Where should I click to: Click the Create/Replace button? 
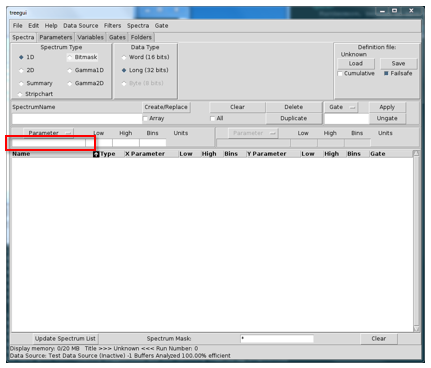coord(166,107)
